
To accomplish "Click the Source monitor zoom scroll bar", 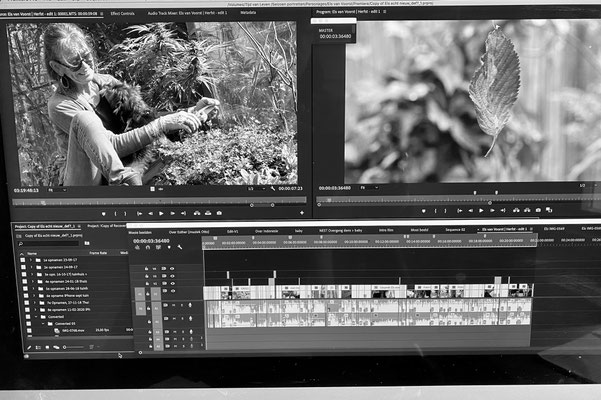I will pyautogui.click(x=262, y=205).
